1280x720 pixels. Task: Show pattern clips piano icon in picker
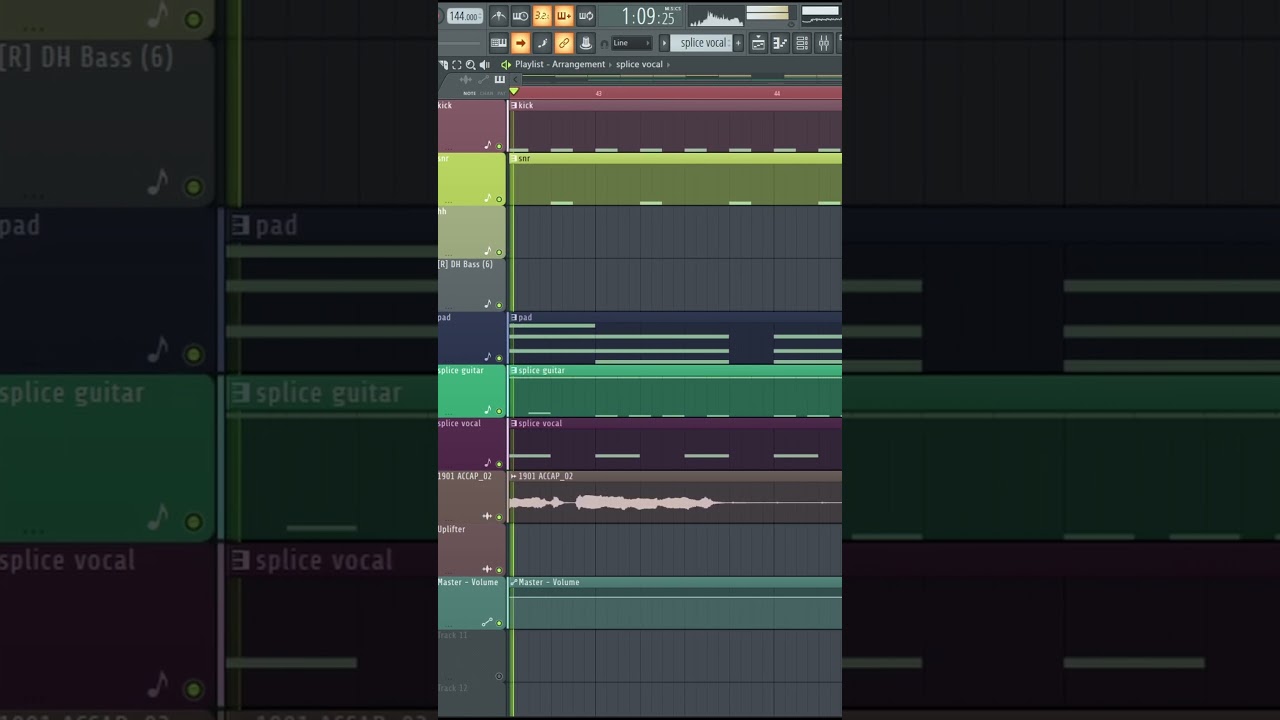(500, 80)
